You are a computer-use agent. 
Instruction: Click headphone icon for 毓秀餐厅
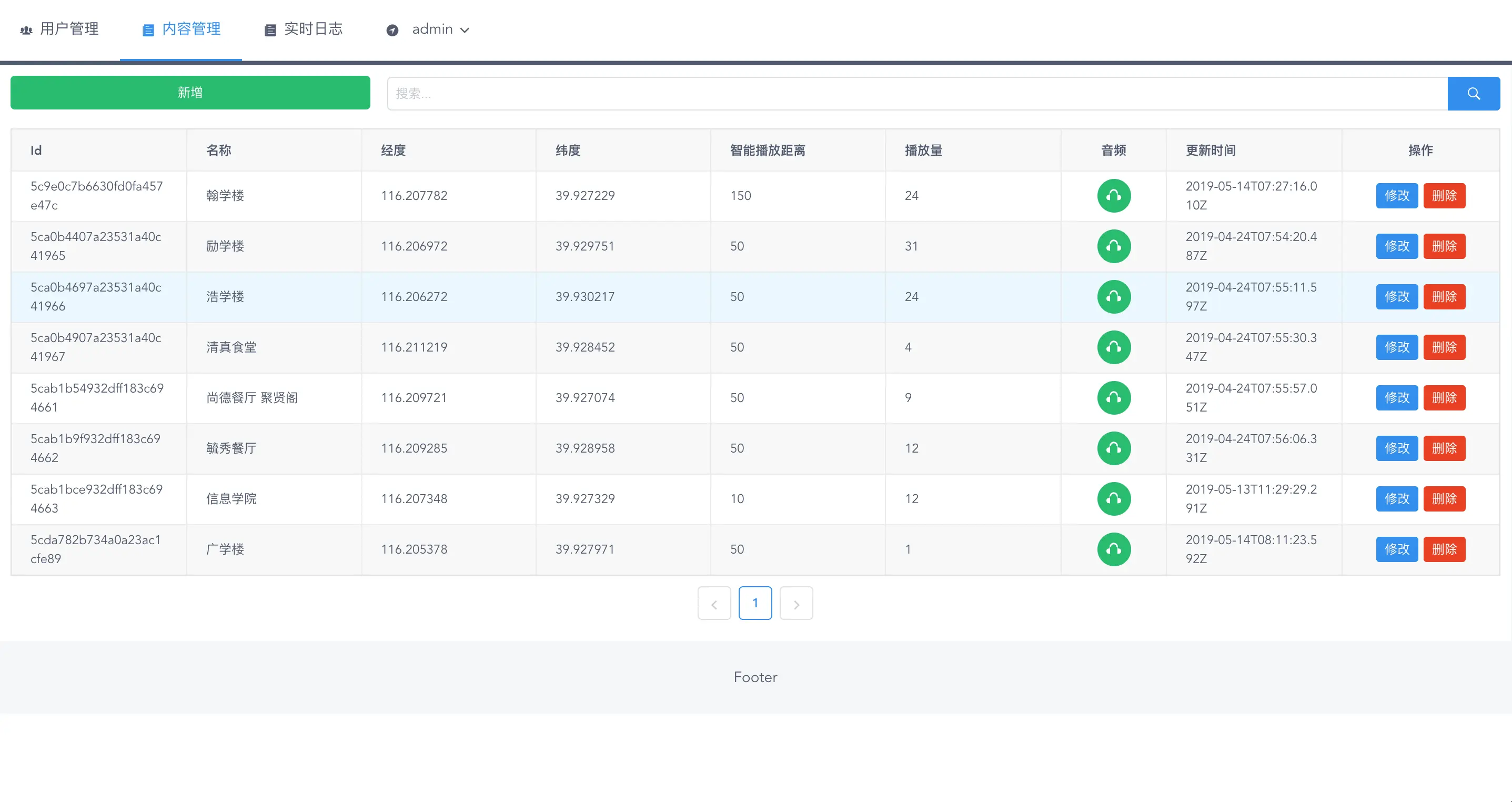1113,448
